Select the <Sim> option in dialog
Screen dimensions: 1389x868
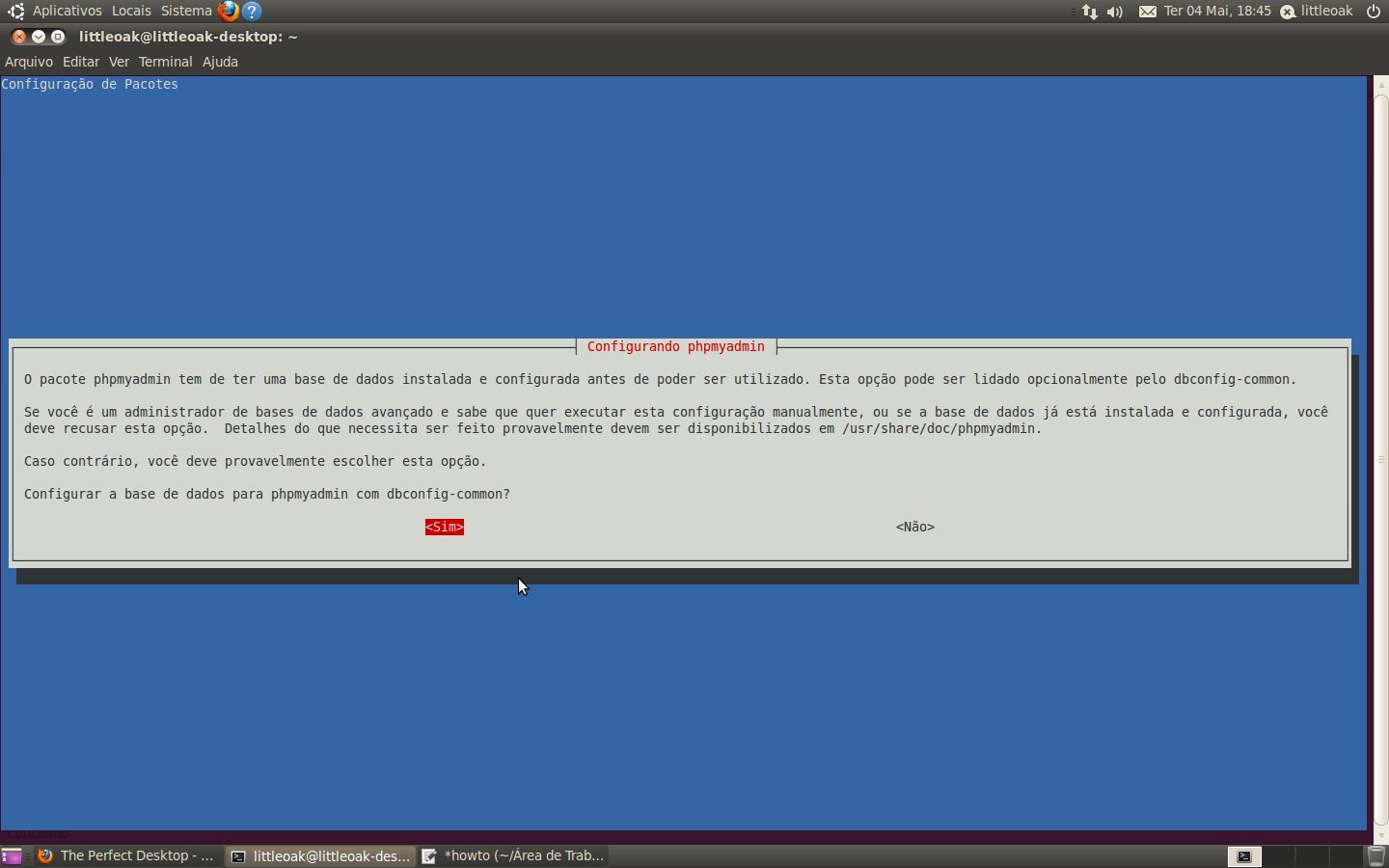[x=445, y=527]
